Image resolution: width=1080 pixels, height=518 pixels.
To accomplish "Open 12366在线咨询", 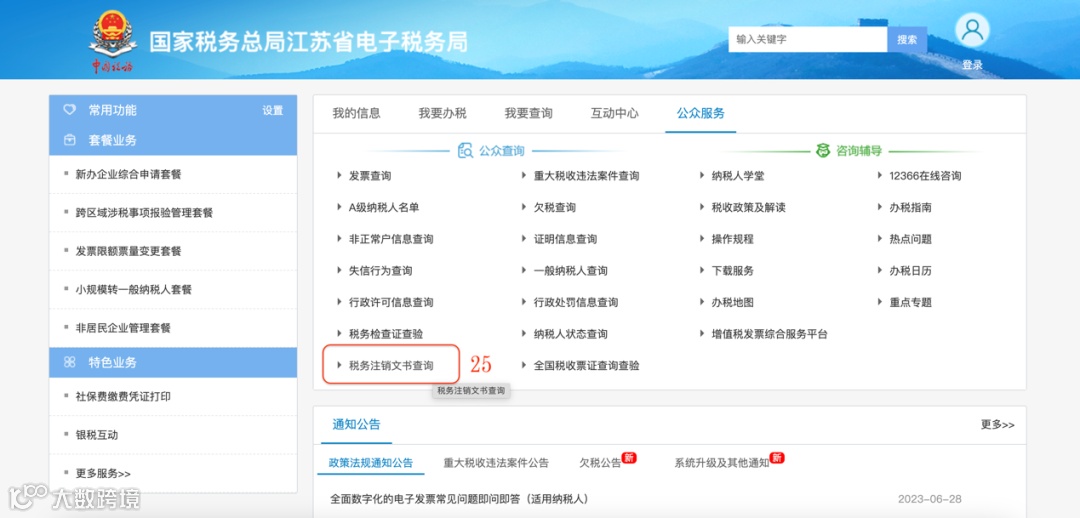I will (x=925, y=176).
